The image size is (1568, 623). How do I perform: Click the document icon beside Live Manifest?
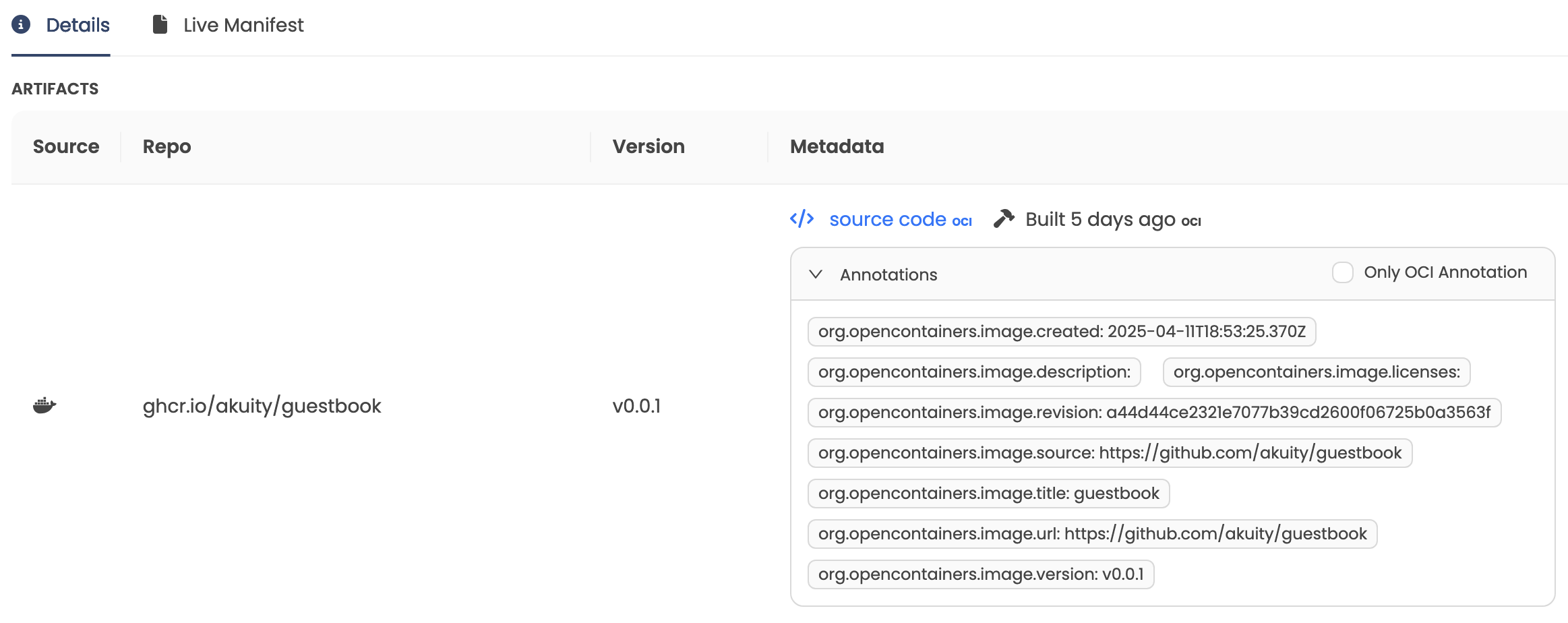(159, 23)
